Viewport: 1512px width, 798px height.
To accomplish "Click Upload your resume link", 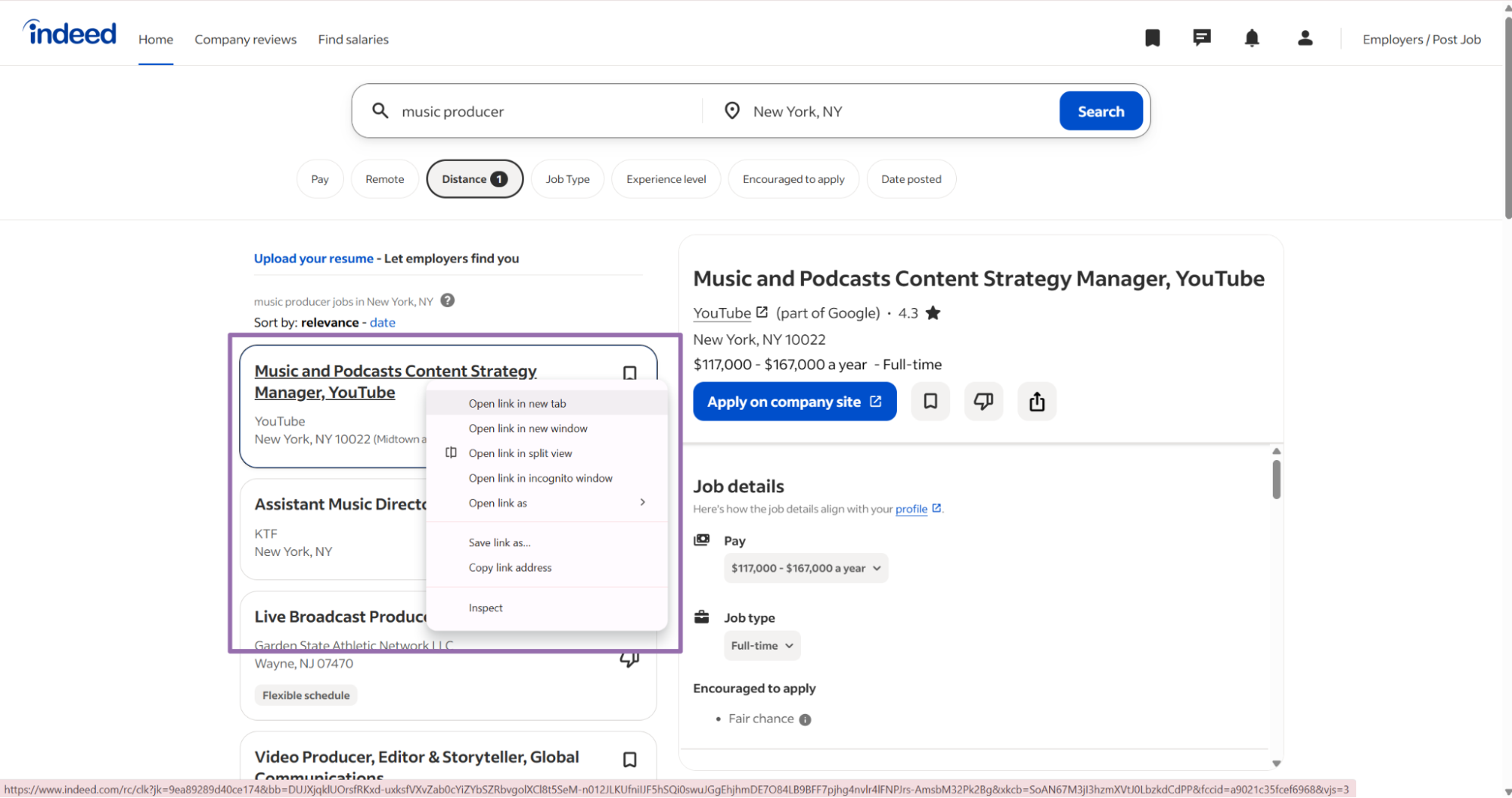I will [313, 258].
